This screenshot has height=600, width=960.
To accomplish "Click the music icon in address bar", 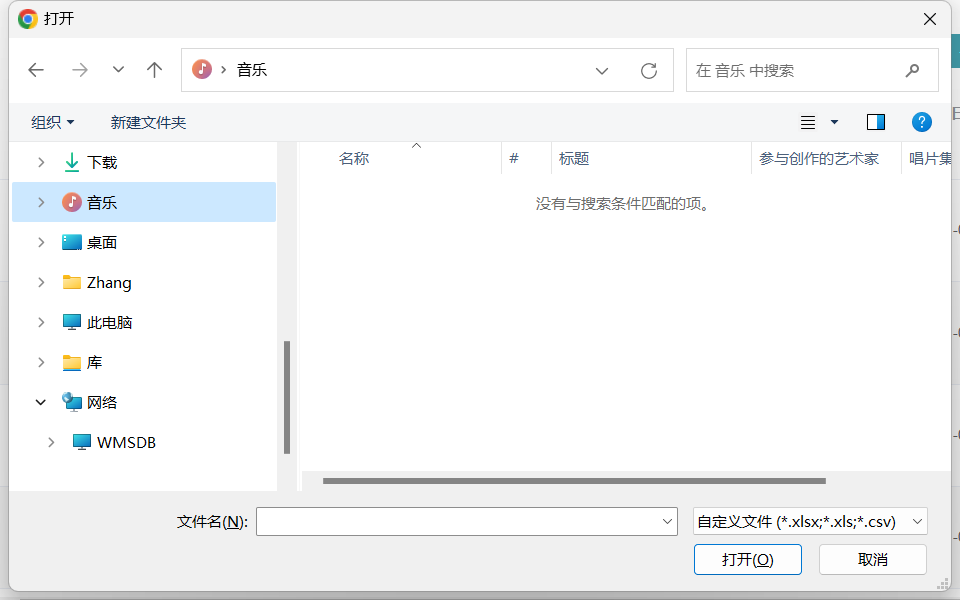I will 202,69.
